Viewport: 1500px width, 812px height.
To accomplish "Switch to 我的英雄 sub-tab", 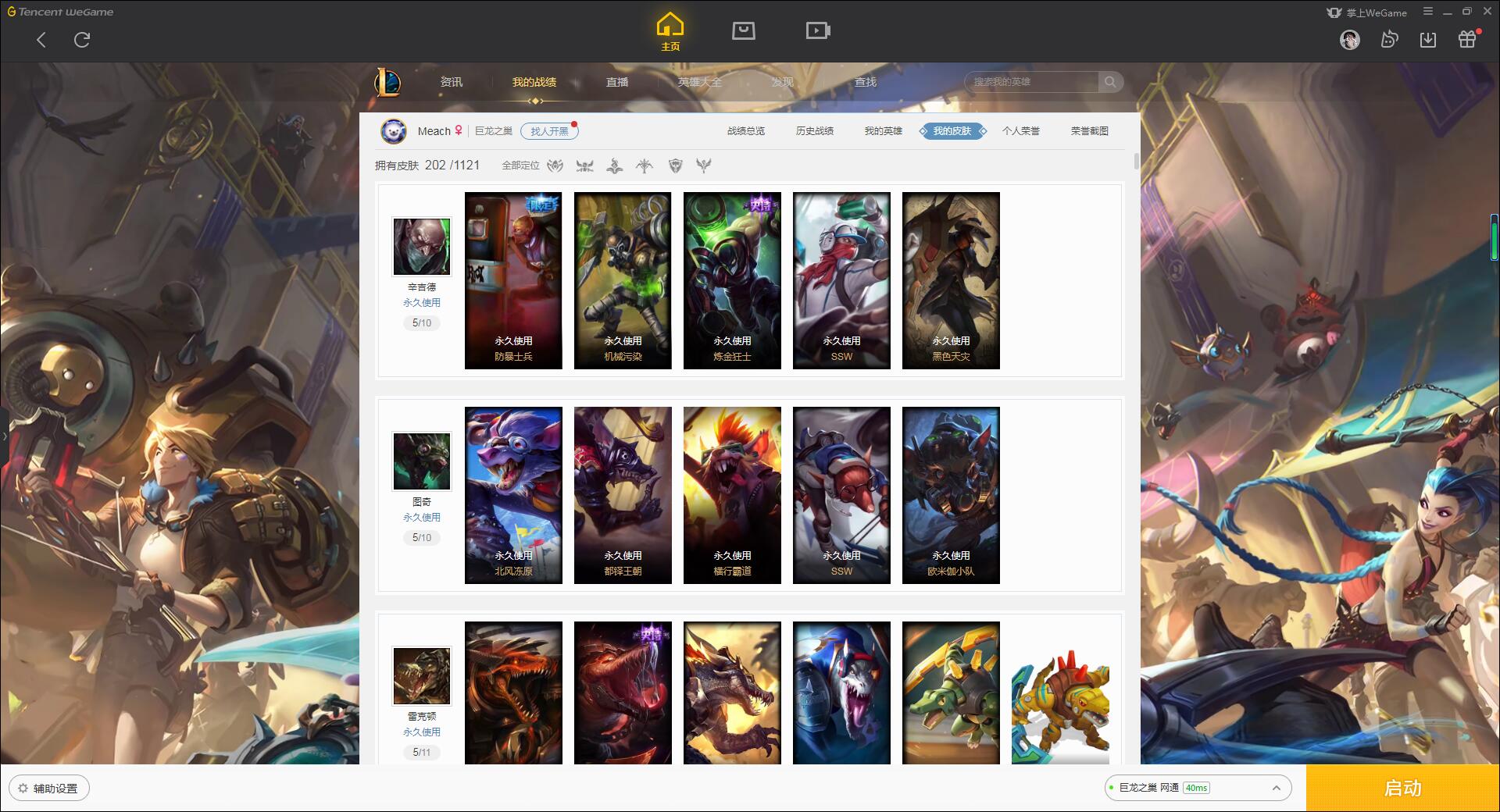I will pos(884,131).
